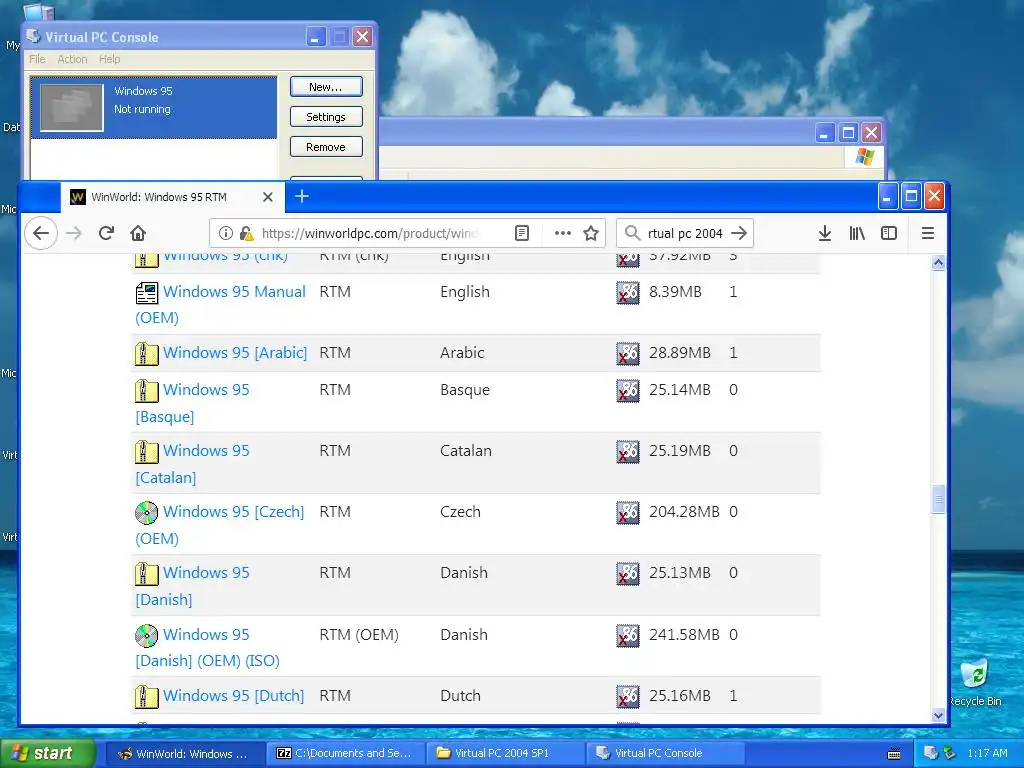The image size is (1024, 768).
Task: Switch to Virtual PC Console taskbar button
Action: click(664, 753)
